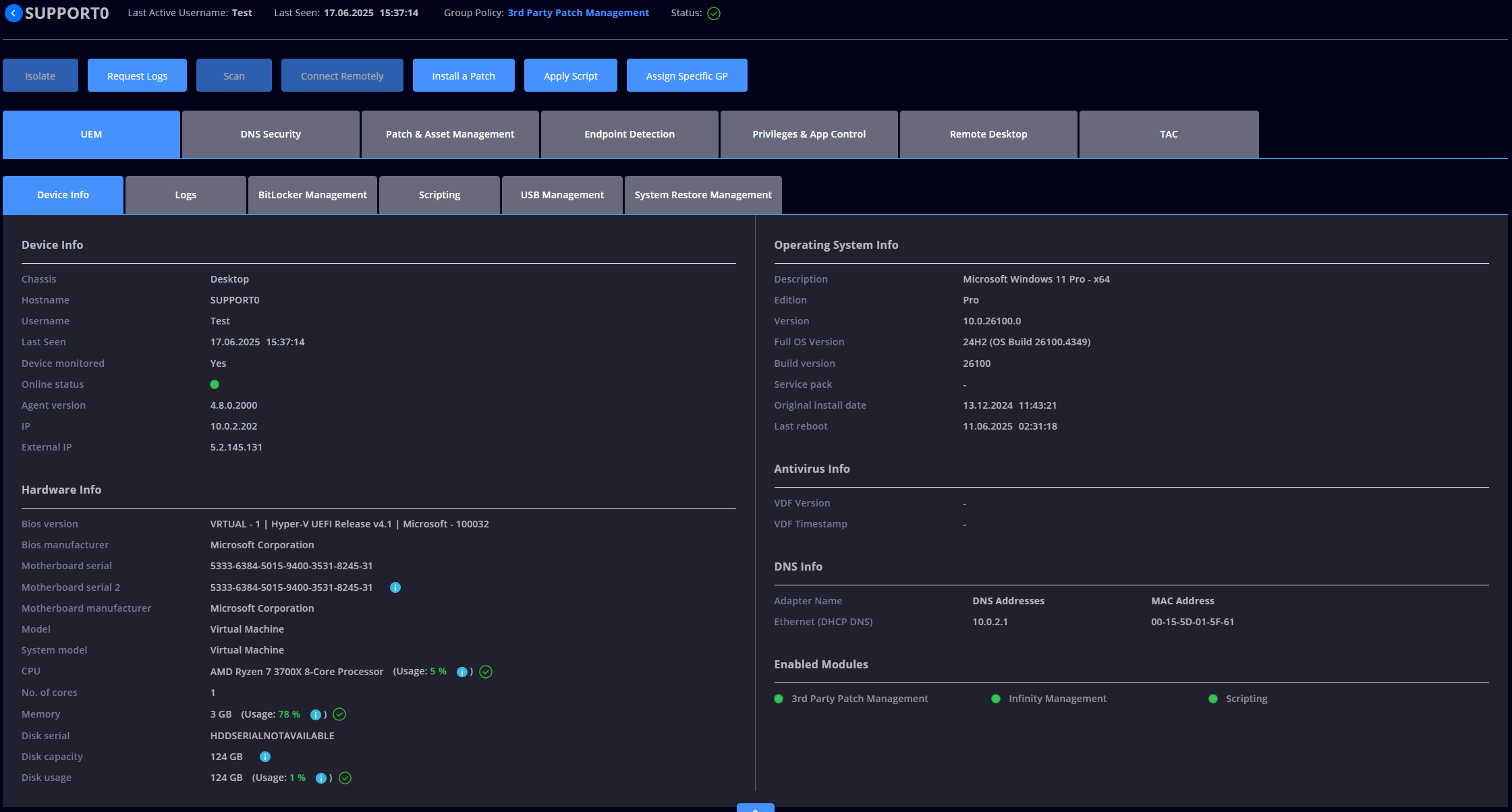Click the green dot by 3rd Party Patch Management module
This screenshot has width=1512, height=812.
779,699
